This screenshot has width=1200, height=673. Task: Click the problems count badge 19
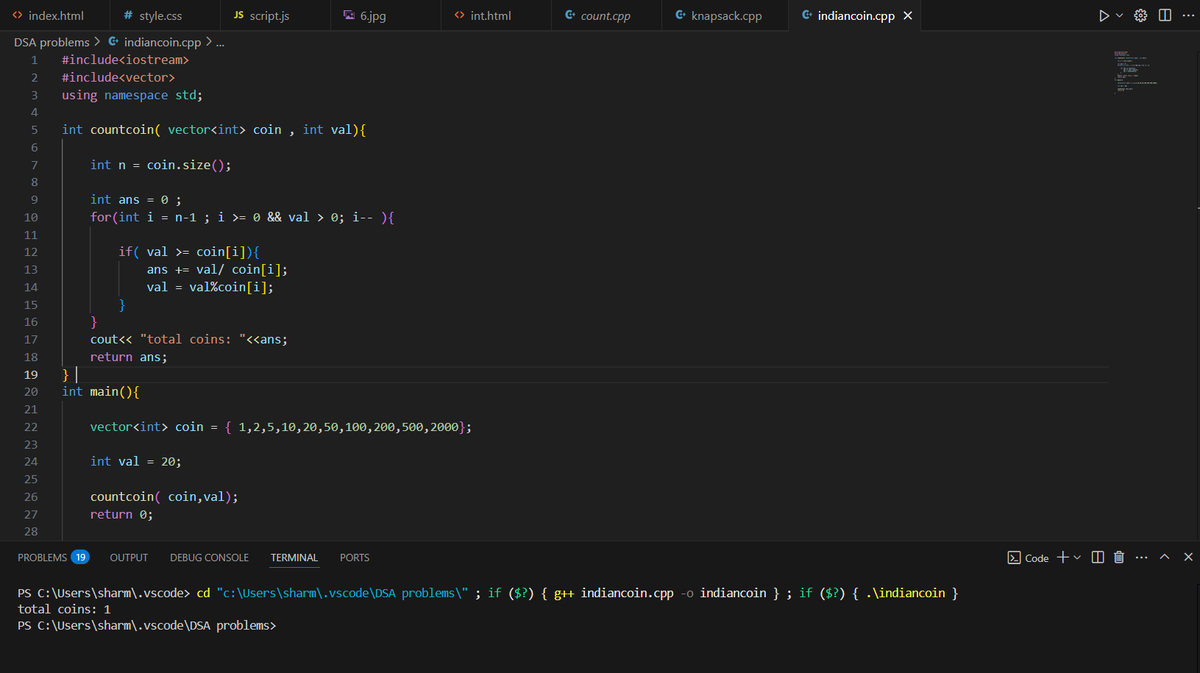click(x=80, y=557)
